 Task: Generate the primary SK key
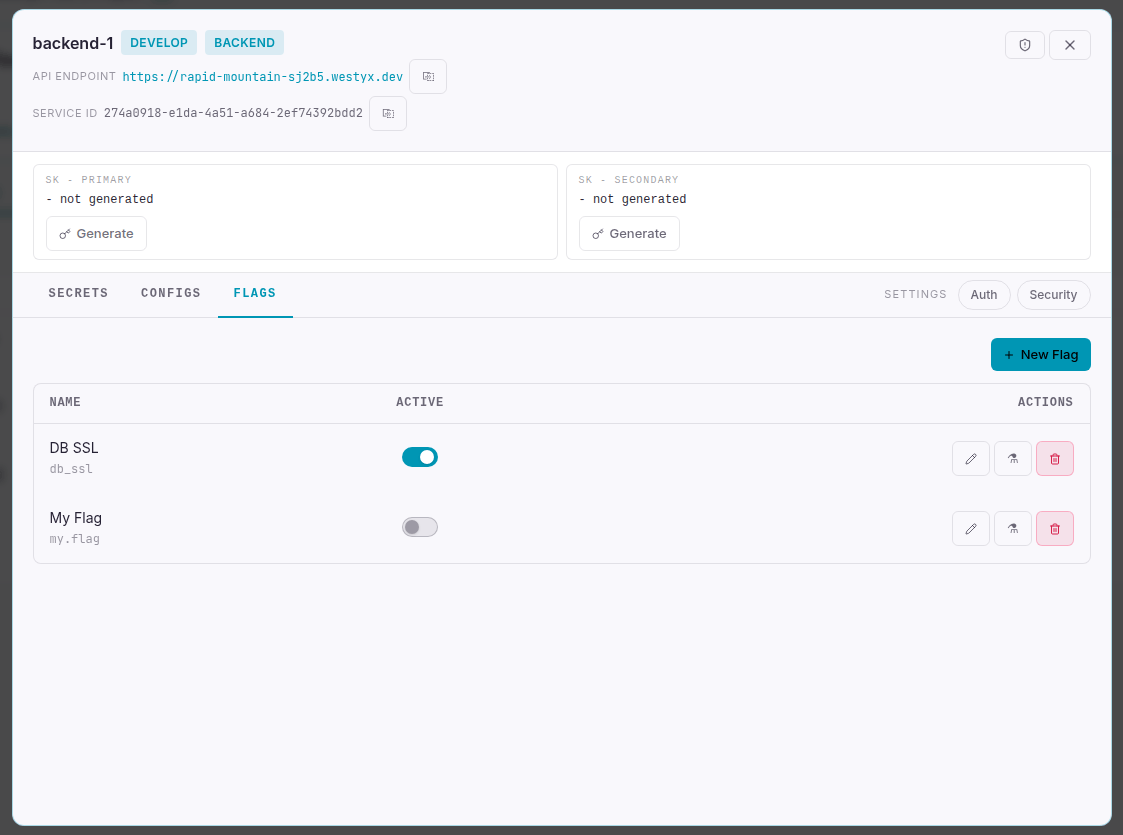[97, 233]
